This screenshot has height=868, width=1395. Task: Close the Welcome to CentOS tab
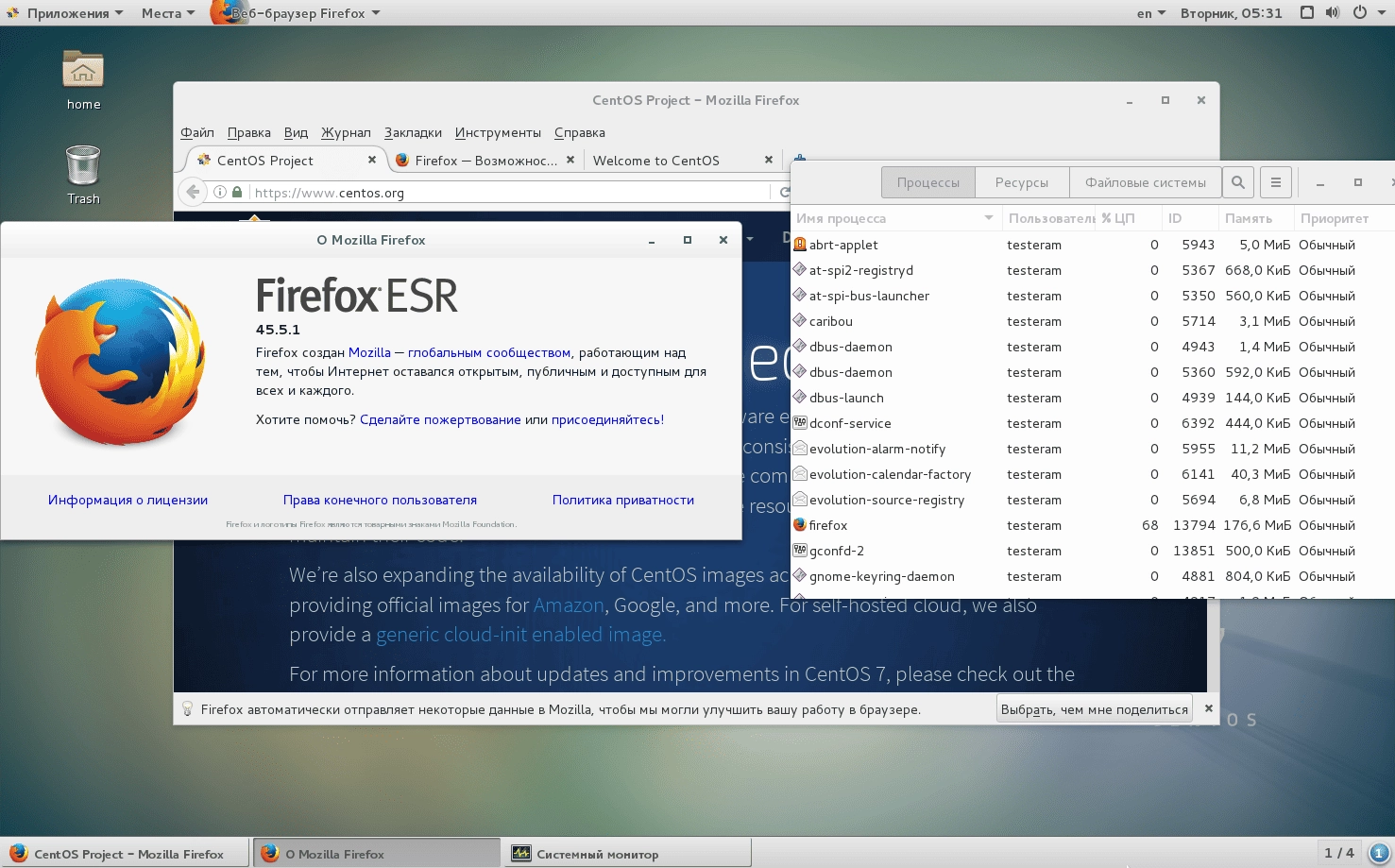pyautogui.click(x=769, y=160)
